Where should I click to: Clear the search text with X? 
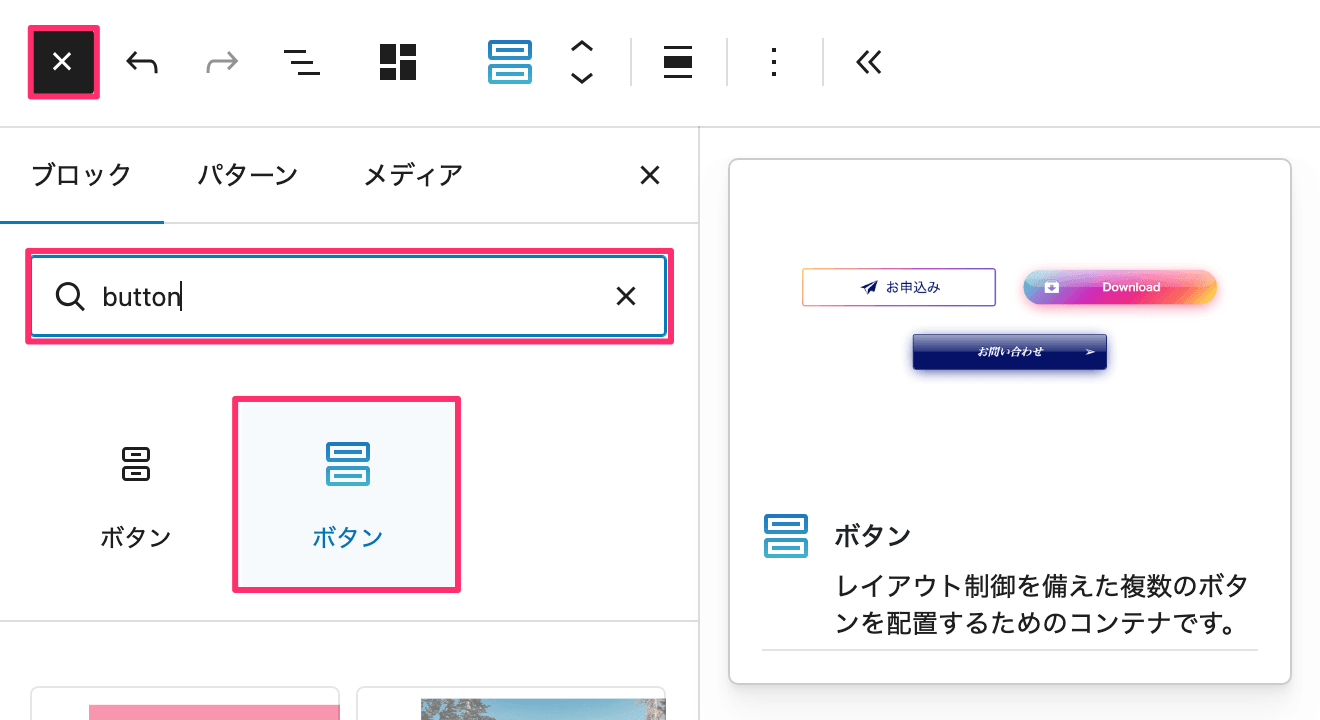pyautogui.click(x=626, y=297)
